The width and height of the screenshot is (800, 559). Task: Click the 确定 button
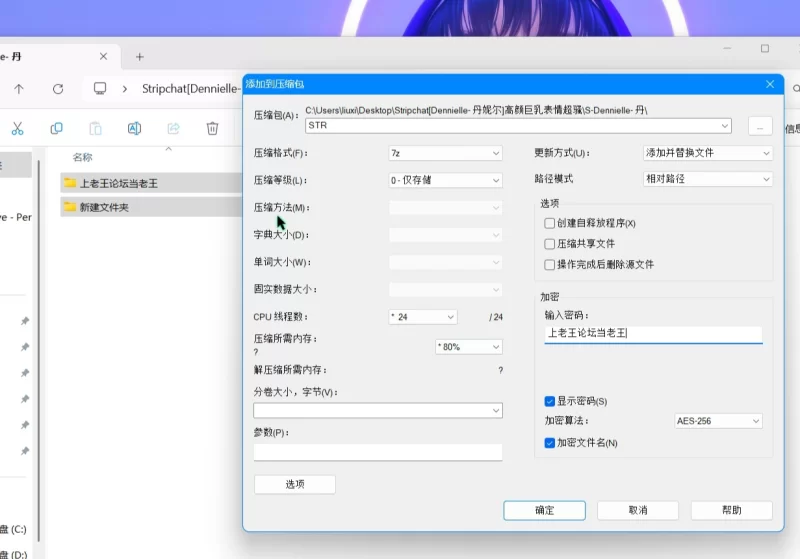tap(544, 510)
